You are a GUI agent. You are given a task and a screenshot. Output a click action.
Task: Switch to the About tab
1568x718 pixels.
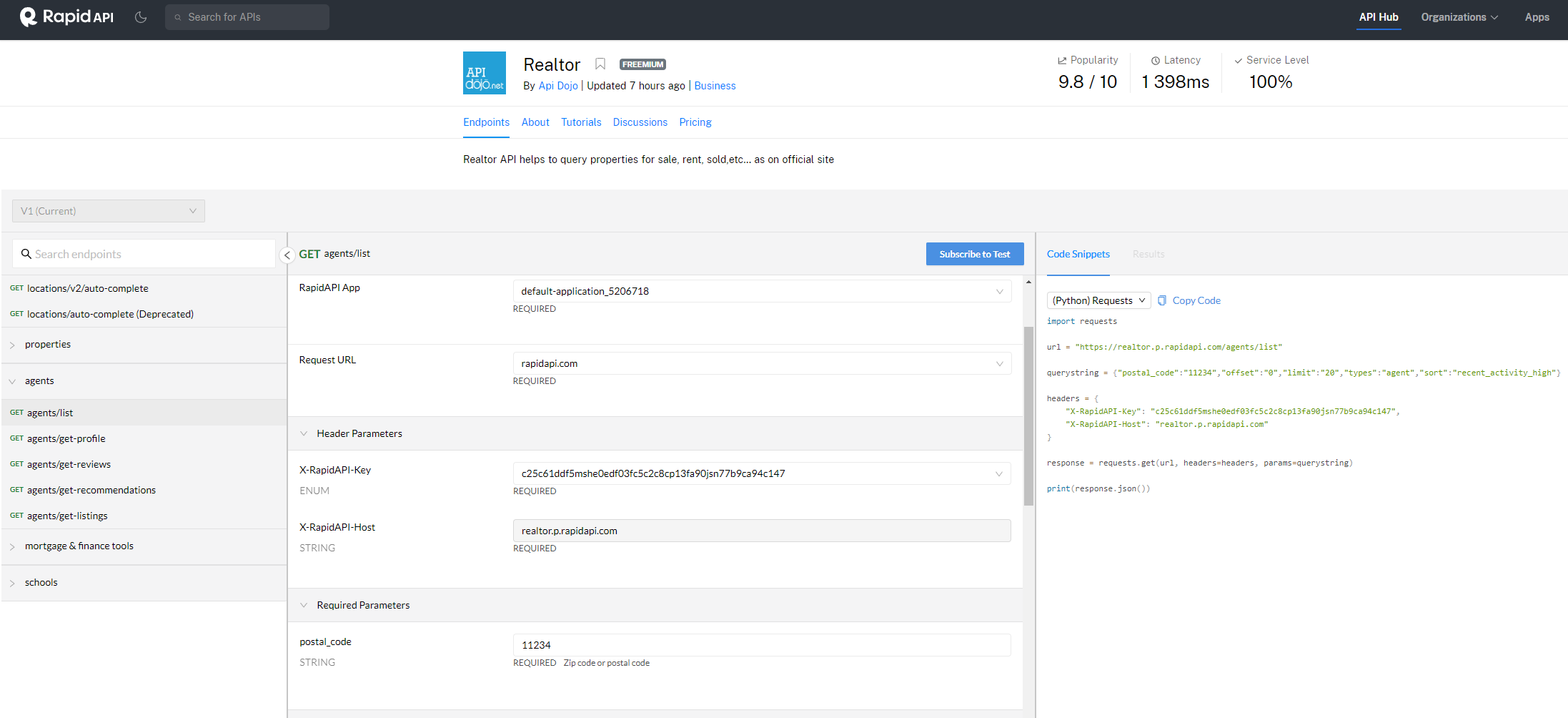535,122
